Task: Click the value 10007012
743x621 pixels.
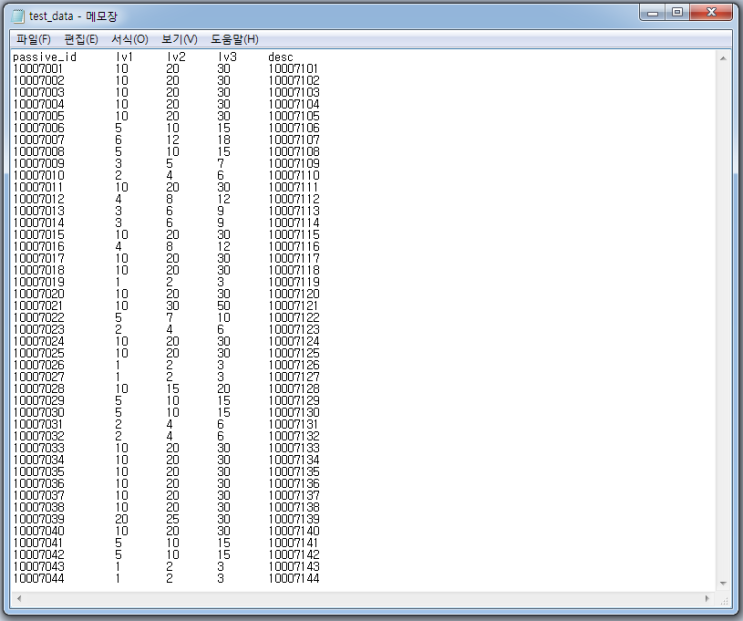Action: 38,199
